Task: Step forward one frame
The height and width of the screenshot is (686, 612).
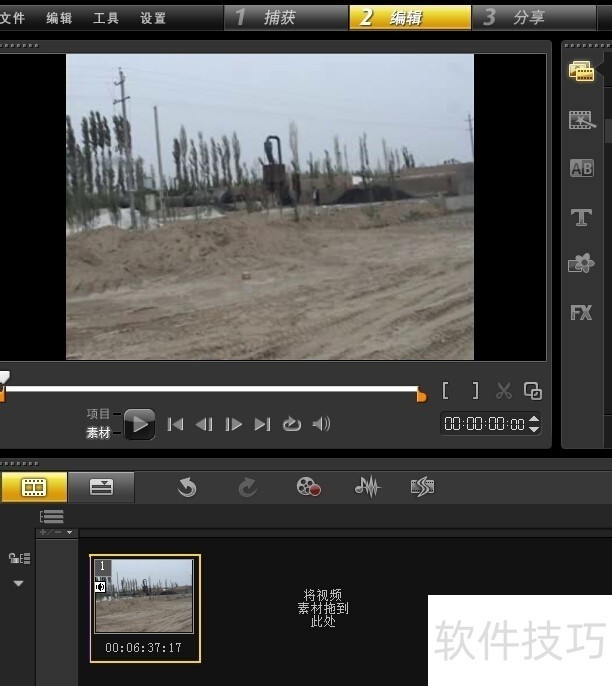Action: click(233, 424)
